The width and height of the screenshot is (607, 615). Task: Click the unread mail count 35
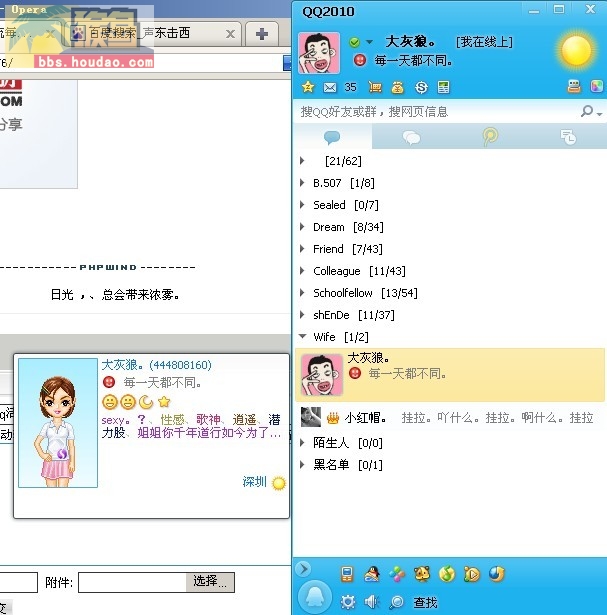coord(350,87)
